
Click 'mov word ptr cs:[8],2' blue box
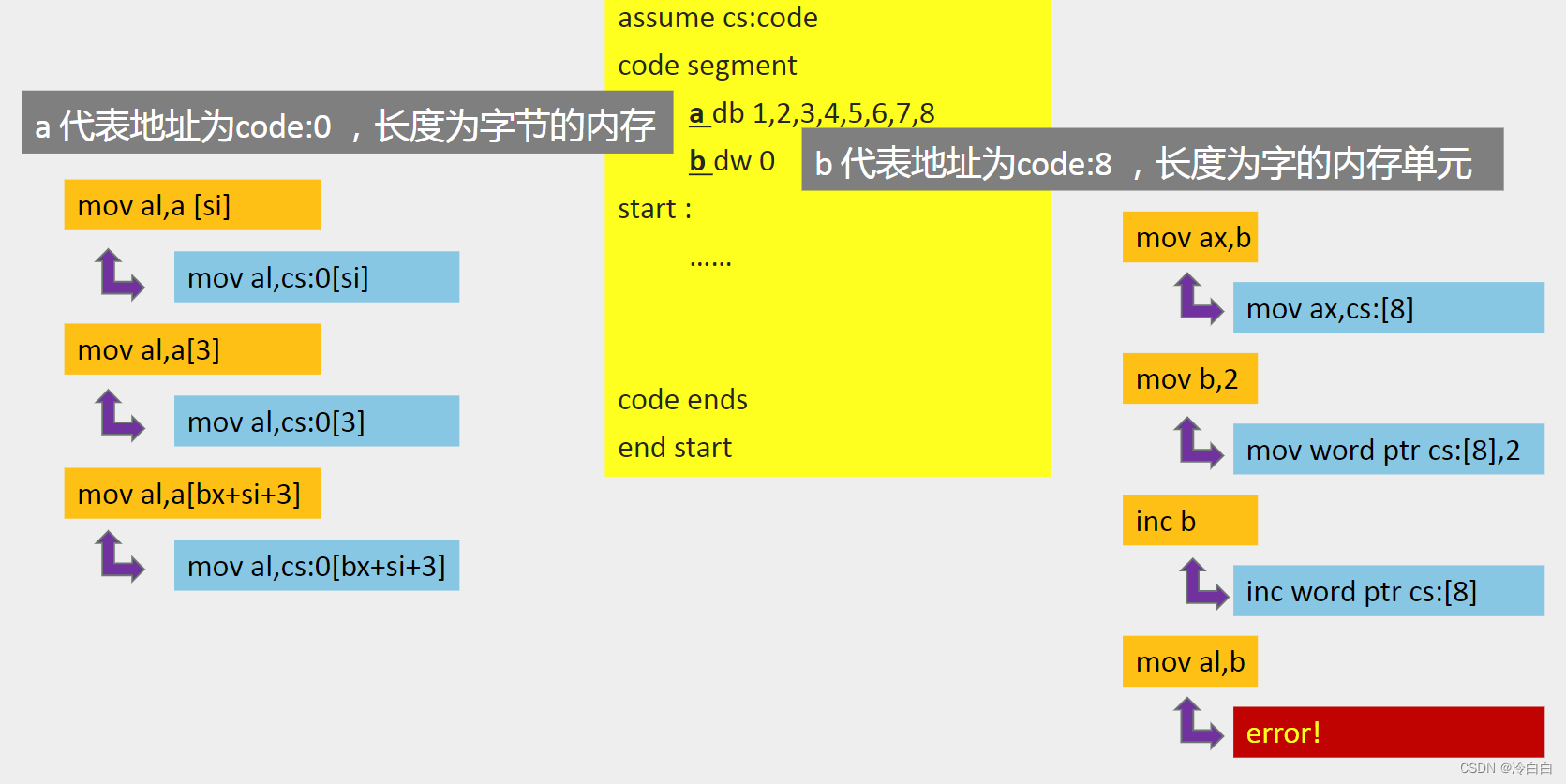(x=1388, y=450)
